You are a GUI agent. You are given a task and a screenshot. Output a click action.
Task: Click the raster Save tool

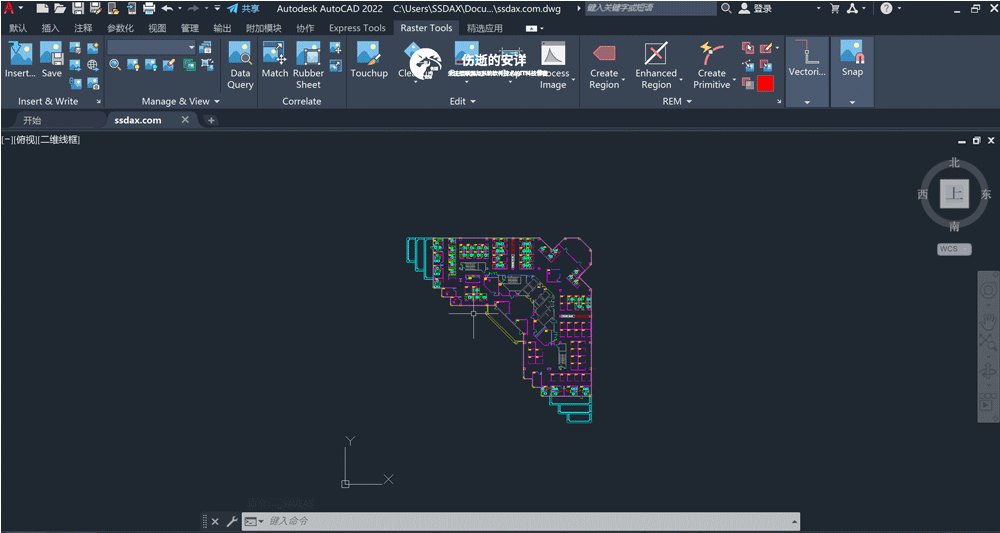[52, 61]
